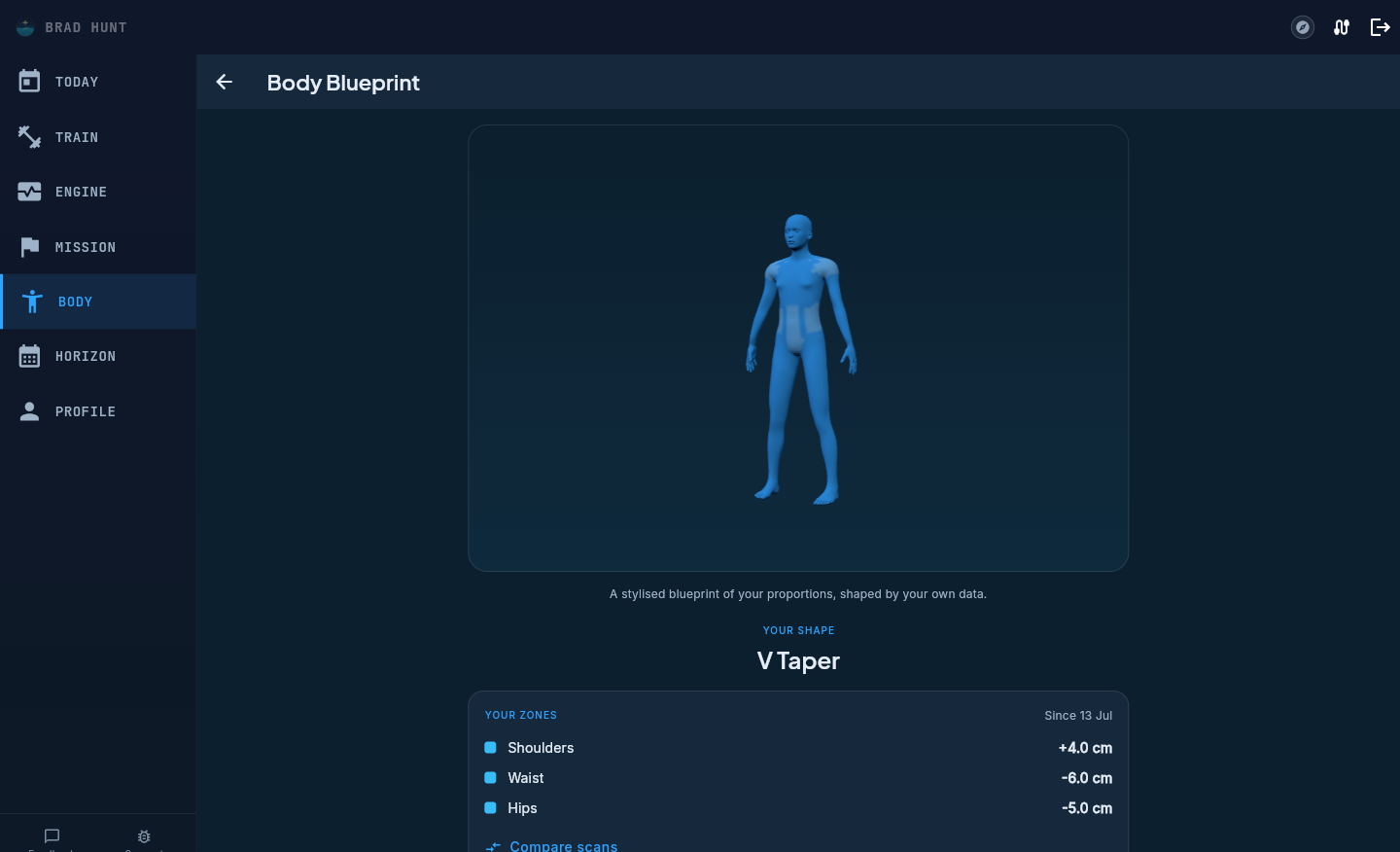Open the compass explore icon
Screen dimensions: 1400x852
[1303, 27]
